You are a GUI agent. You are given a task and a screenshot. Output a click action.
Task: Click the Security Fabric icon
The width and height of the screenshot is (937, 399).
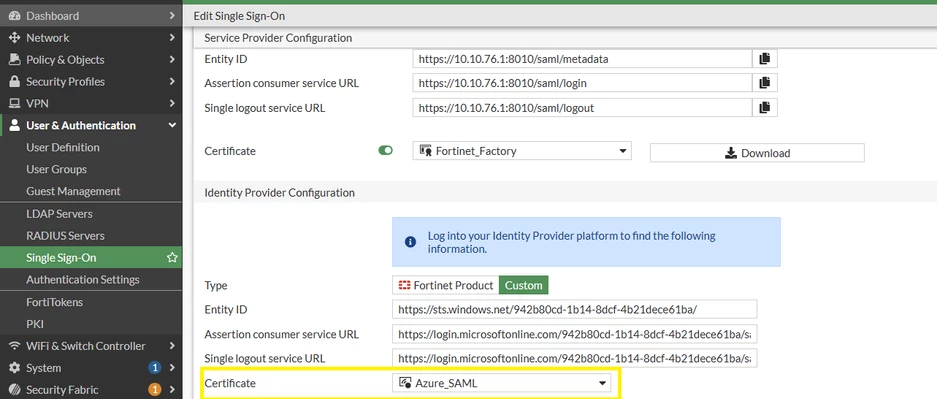tap(14, 390)
